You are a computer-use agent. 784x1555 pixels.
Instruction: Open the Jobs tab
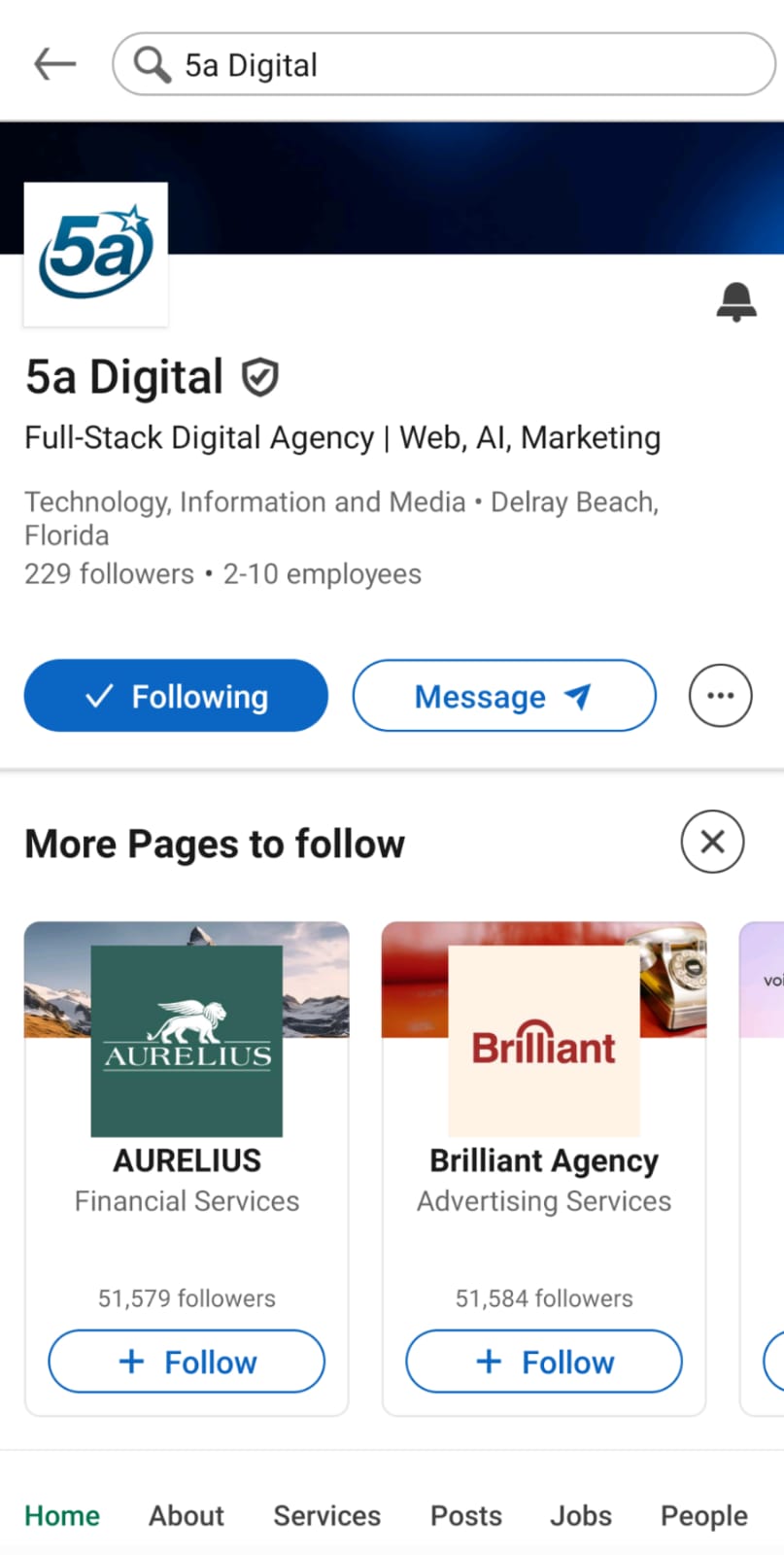click(x=581, y=1516)
